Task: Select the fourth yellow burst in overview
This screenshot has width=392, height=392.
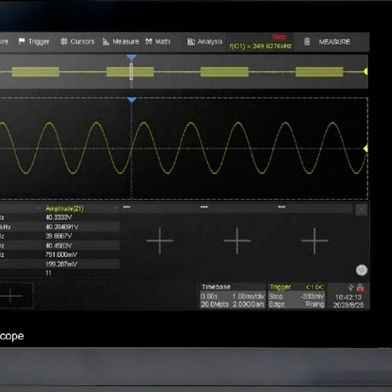Action: click(319, 72)
